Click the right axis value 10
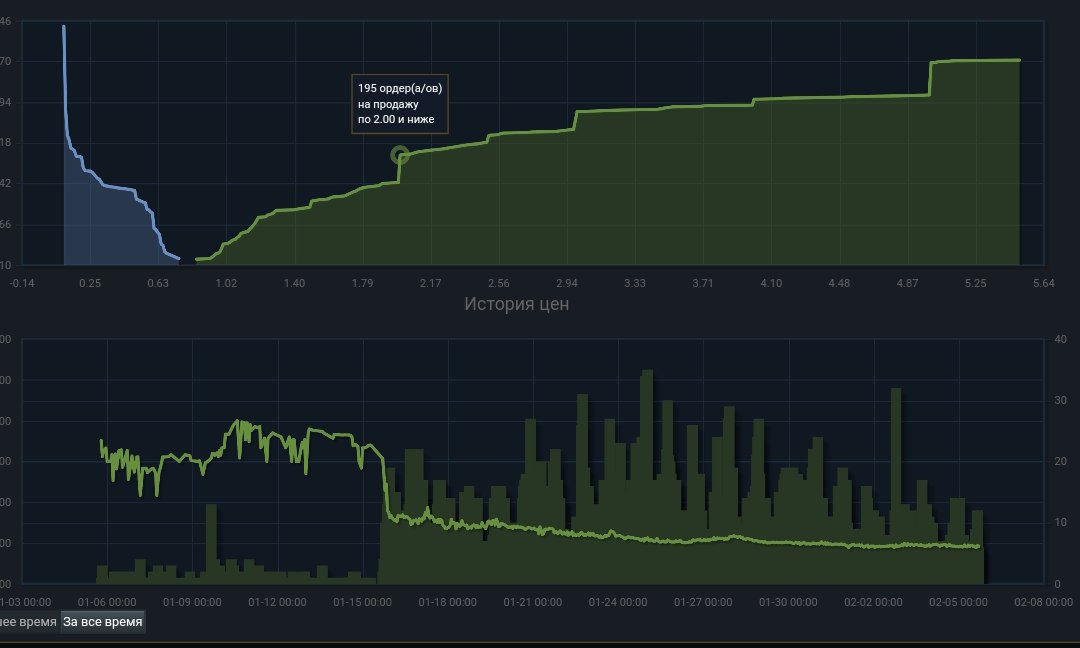This screenshot has height=648, width=1080. point(1061,523)
